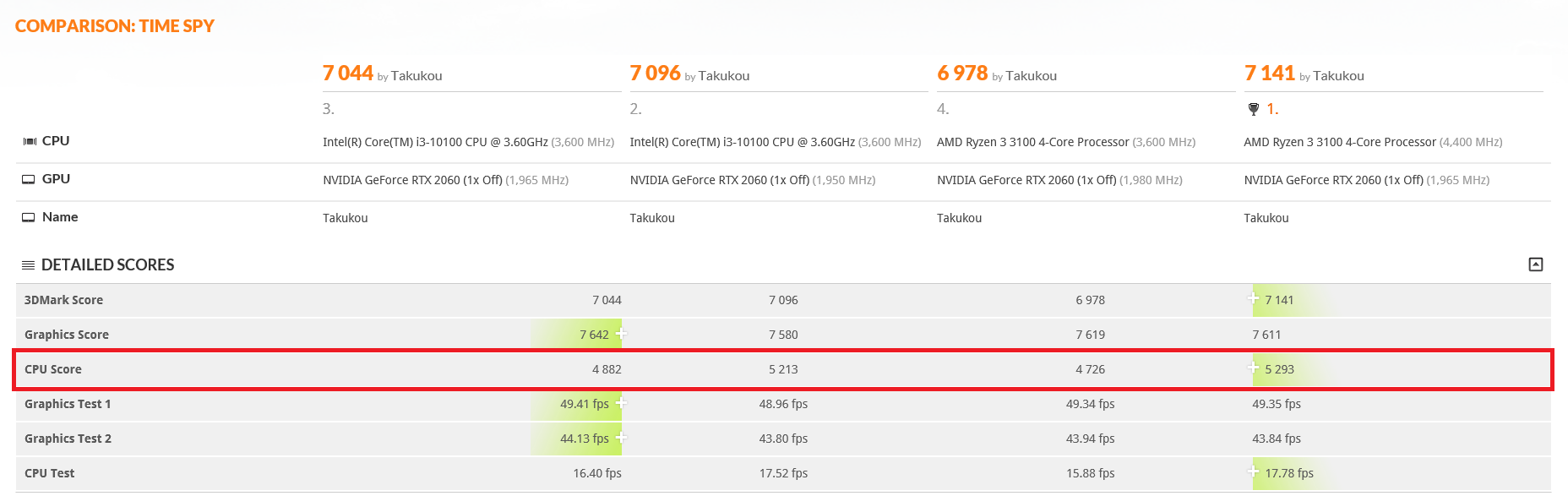Viewport: 1568px width, 496px height.
Task: Click the green 7 642 graphics score cell
Action: [576, 335]
